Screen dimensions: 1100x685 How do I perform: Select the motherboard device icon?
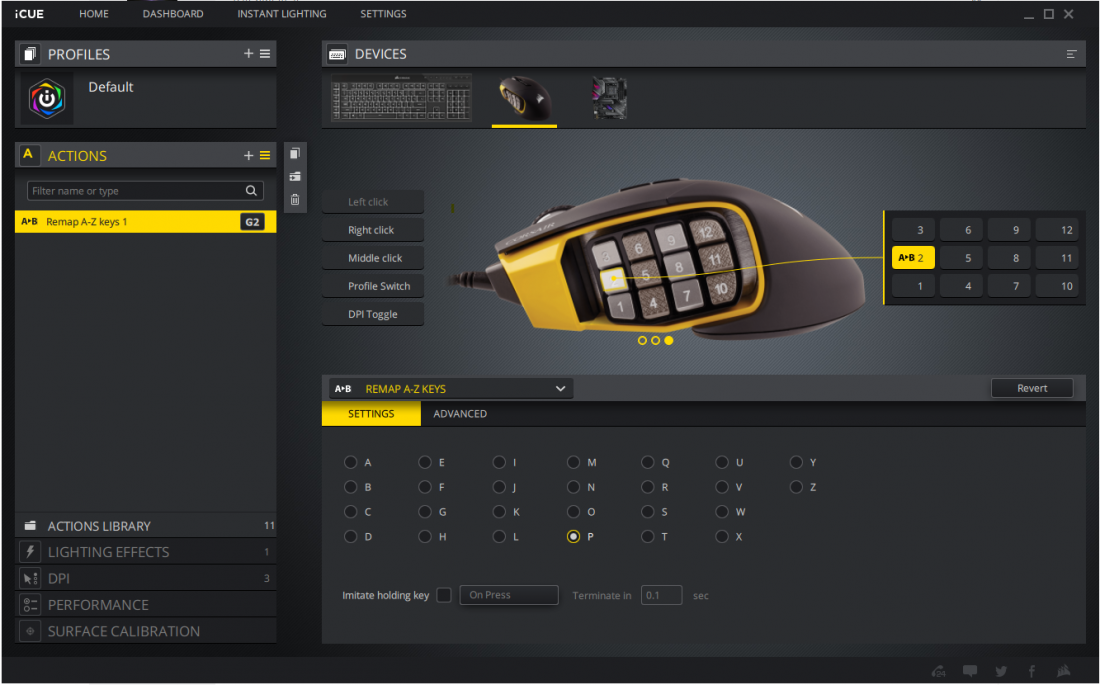(609, 99)
